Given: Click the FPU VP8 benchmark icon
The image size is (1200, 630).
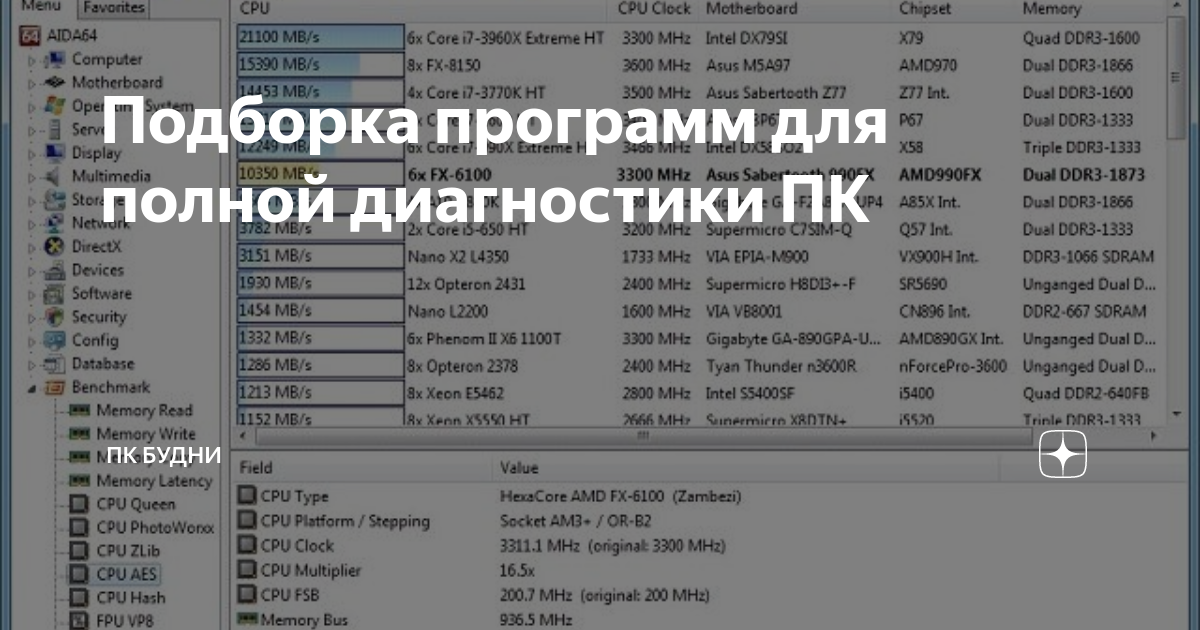Looking at the screenshot, I should click(80, 621).
